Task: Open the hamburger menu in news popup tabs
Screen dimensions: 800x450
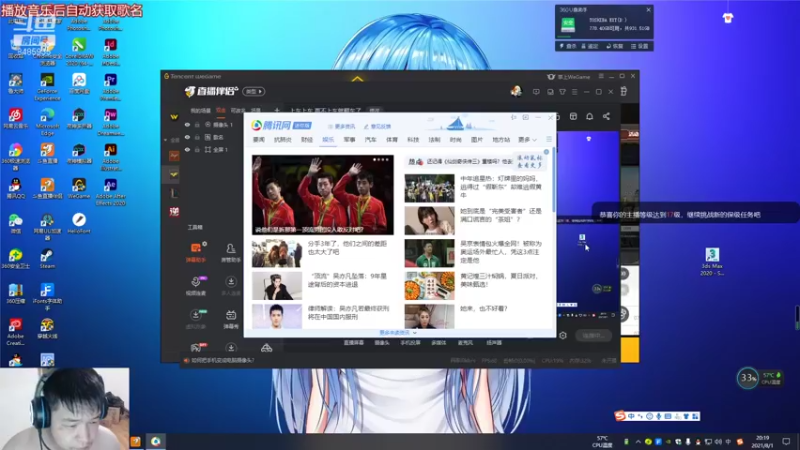Action: (549, 139)
